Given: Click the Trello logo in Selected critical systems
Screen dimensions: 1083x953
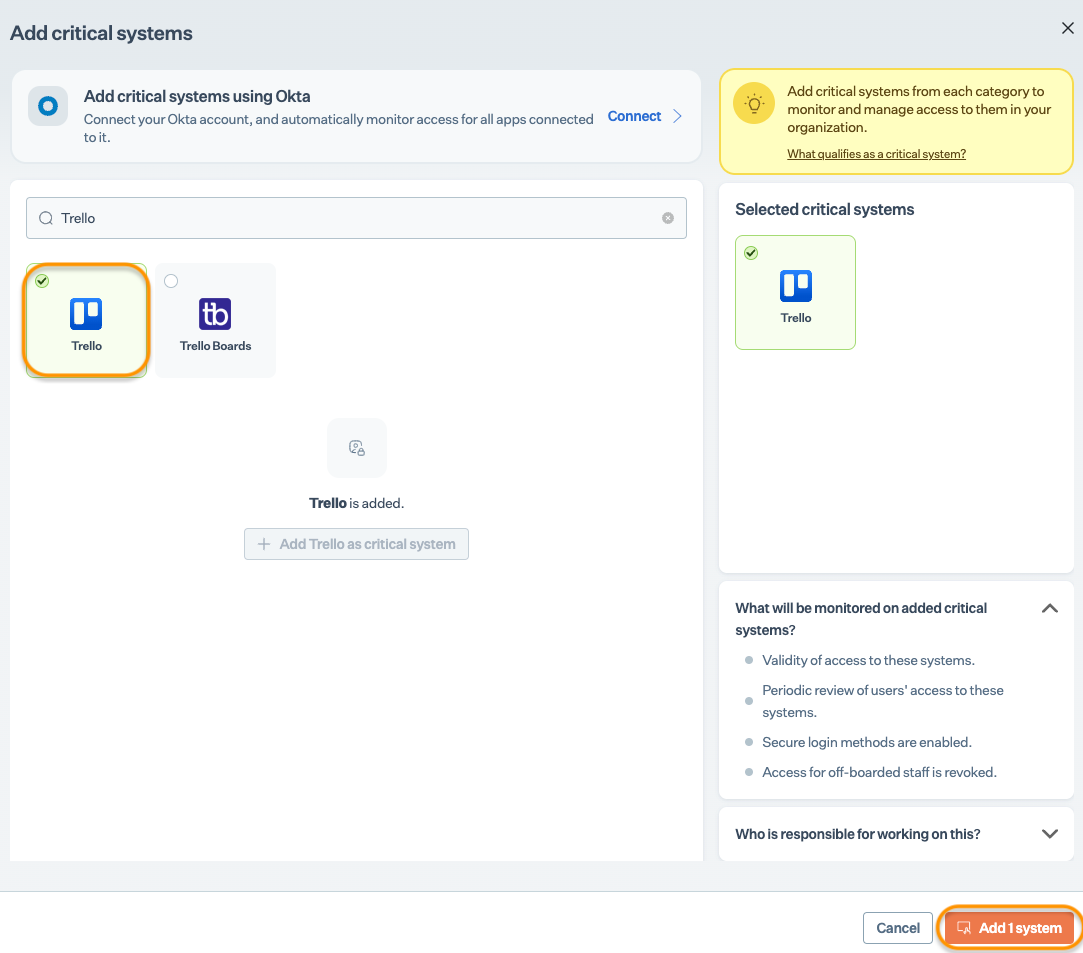Looking at the screenshot, I should (x=796, y=286).
